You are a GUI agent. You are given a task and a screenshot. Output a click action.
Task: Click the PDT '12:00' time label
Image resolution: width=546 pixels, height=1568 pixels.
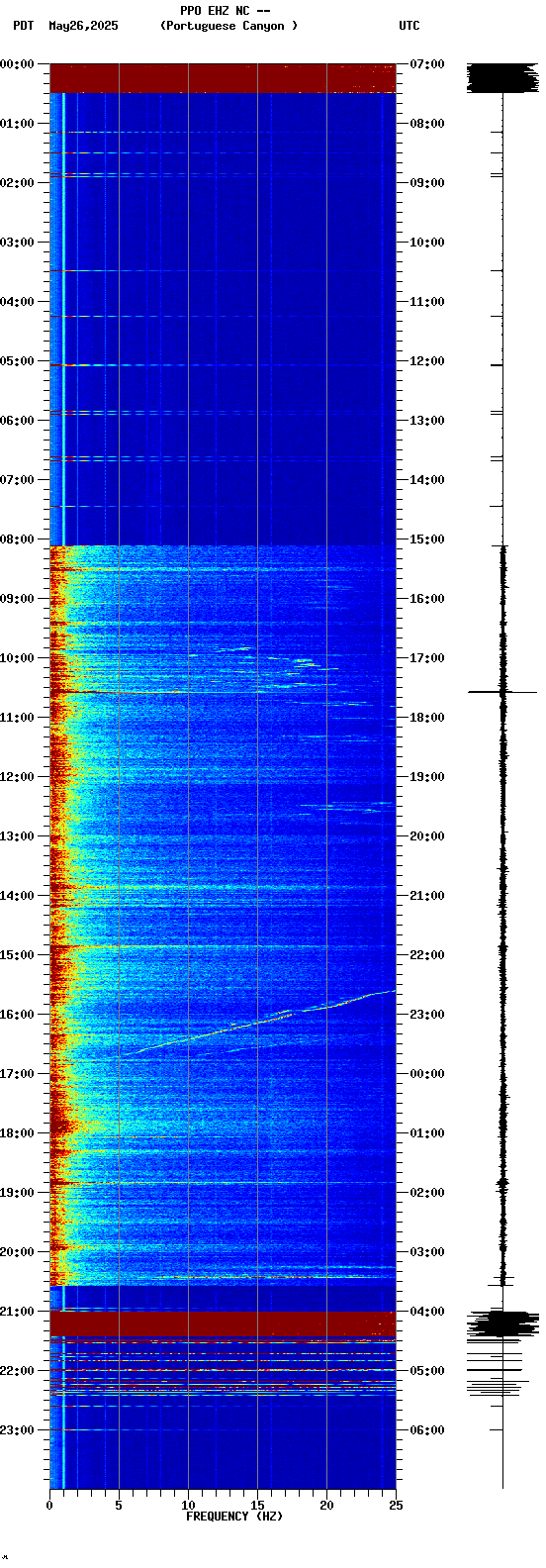pyautogui.click(x=17, y=777)
